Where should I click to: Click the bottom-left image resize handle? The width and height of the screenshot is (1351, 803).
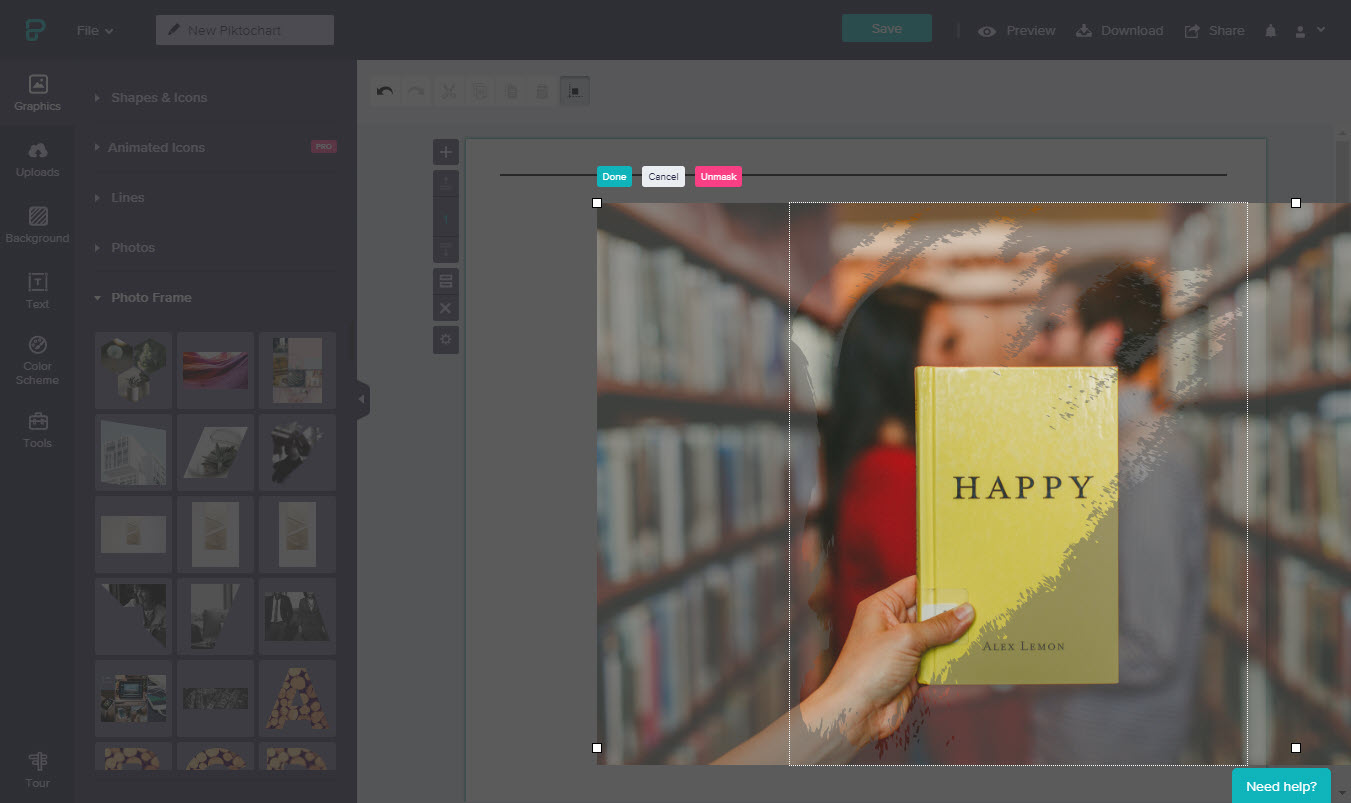click(597, 748)
